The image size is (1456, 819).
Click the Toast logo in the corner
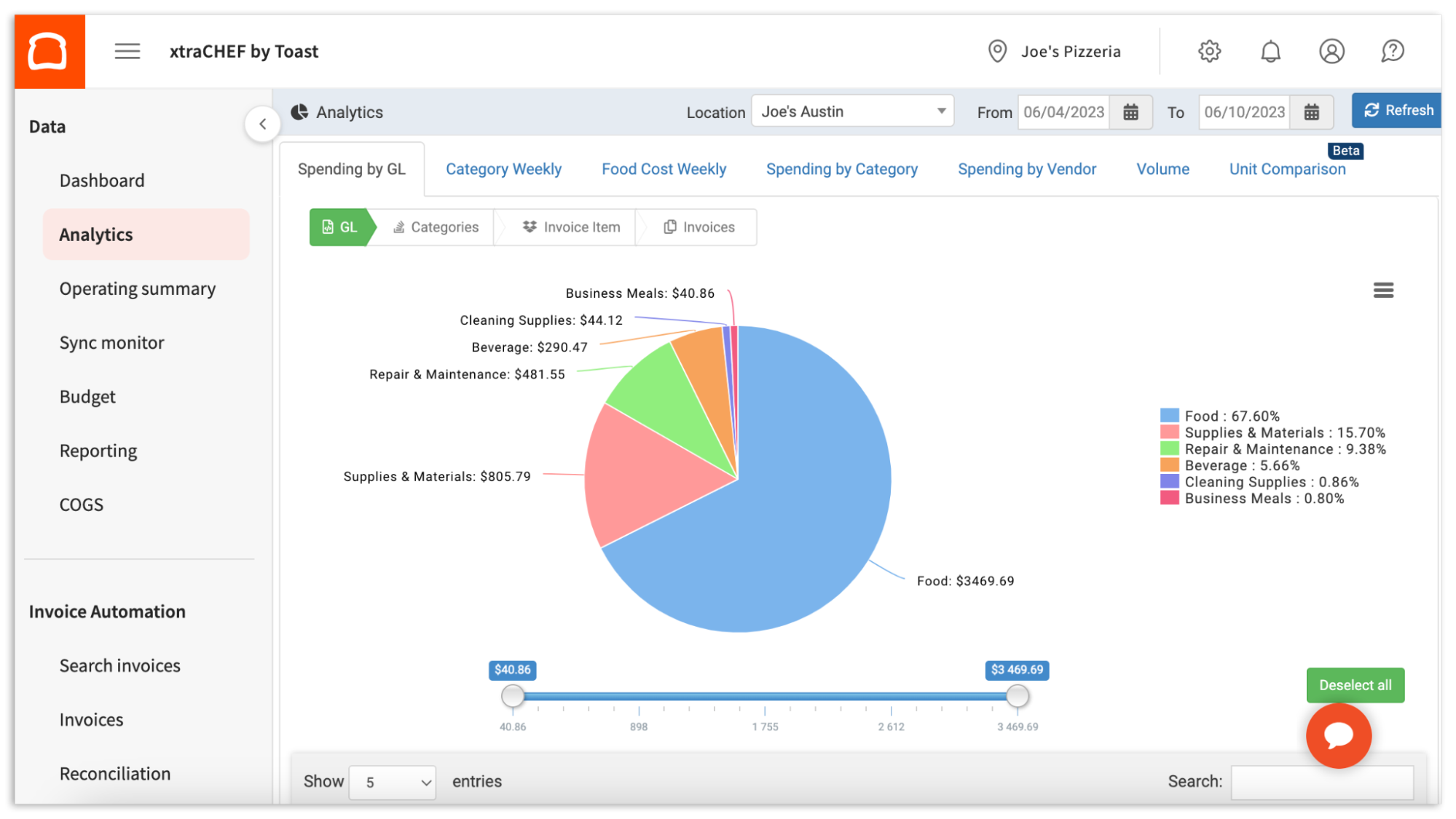pyautogui.click(x=48, y=51)
